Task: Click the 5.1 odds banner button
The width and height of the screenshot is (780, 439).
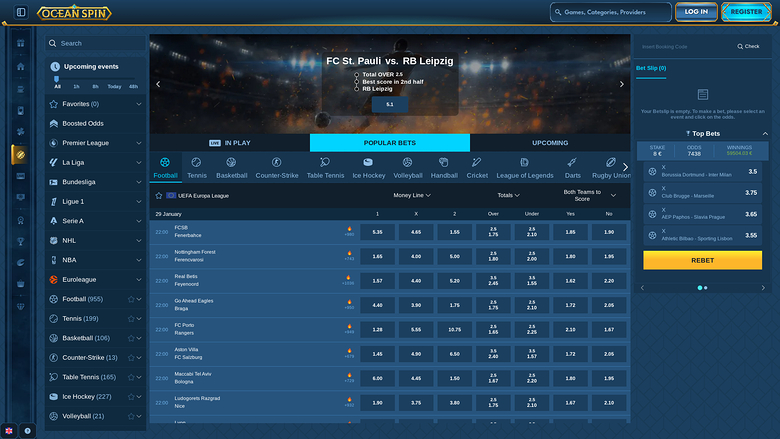Action: pyautogui.click(x=390, y=104)
